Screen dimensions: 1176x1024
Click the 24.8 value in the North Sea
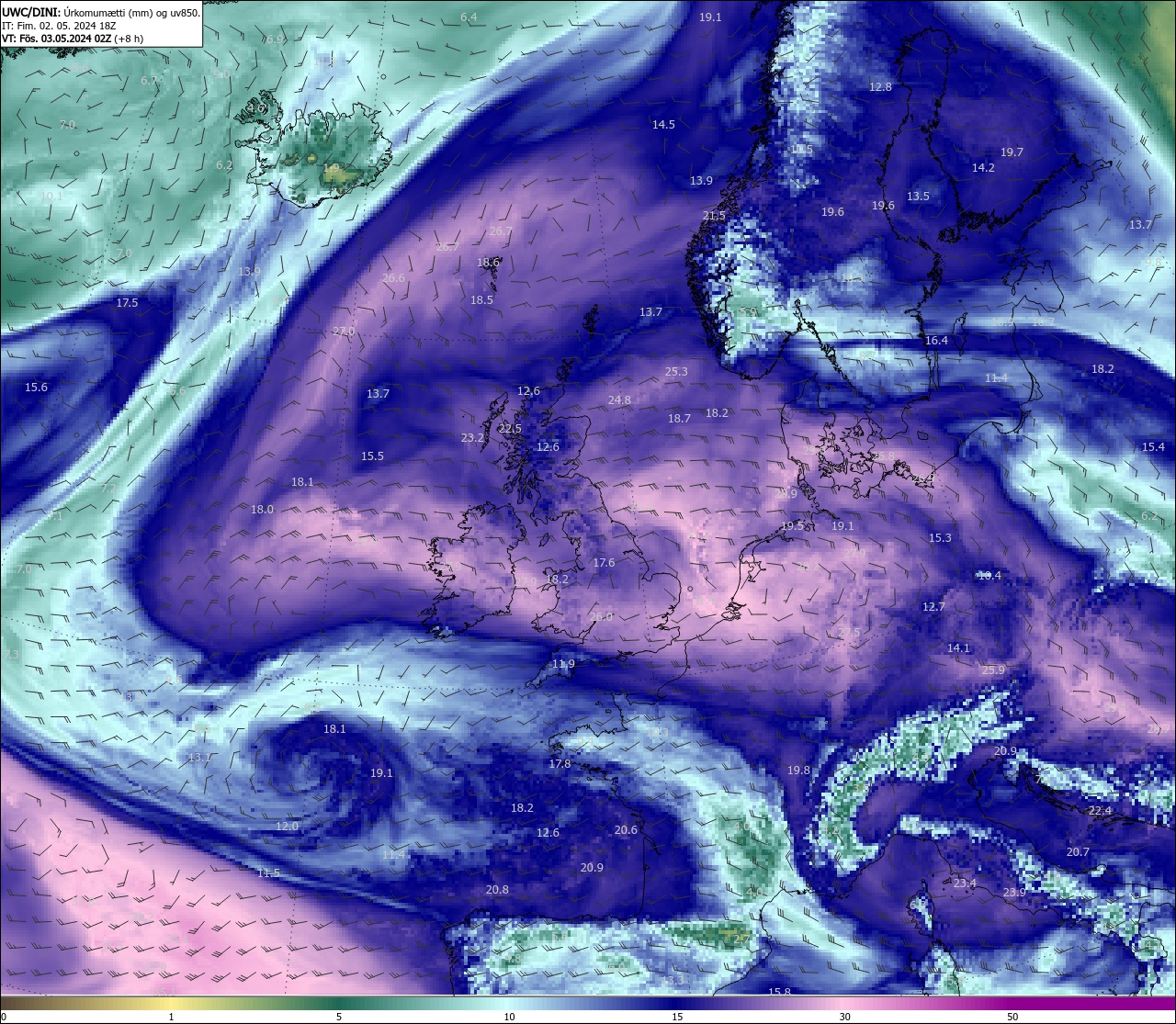tap(619, 399)
